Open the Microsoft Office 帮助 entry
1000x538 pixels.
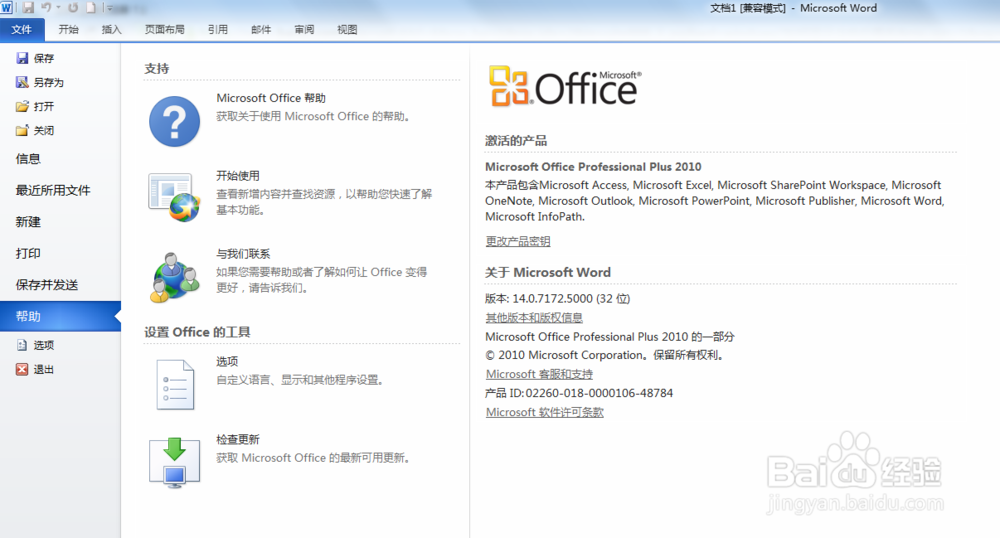click(270, 98)
